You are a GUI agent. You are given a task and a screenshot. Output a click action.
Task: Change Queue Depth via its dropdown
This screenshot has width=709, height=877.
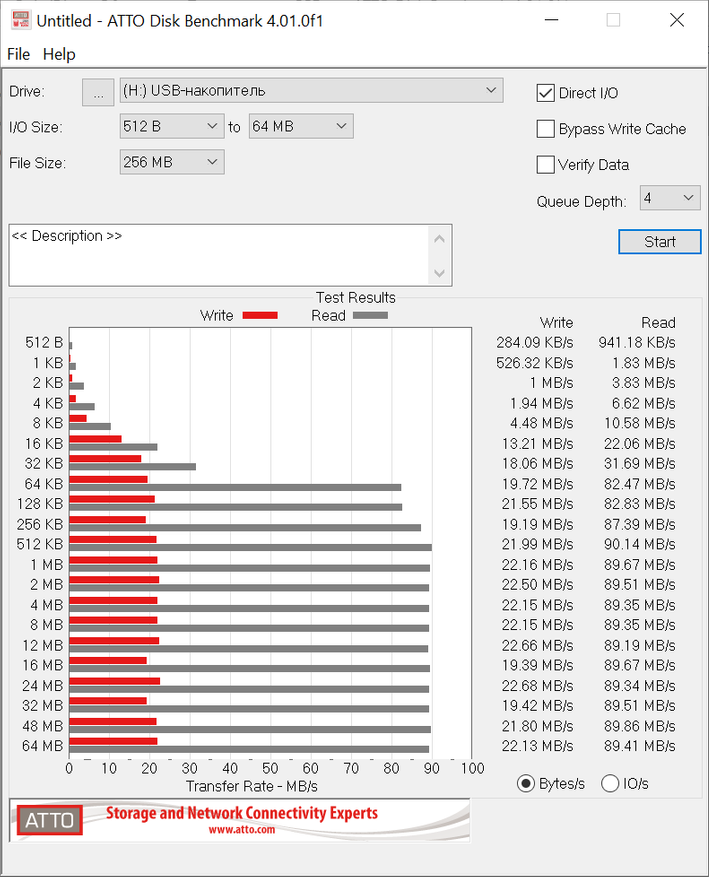[x=669, y=198]
